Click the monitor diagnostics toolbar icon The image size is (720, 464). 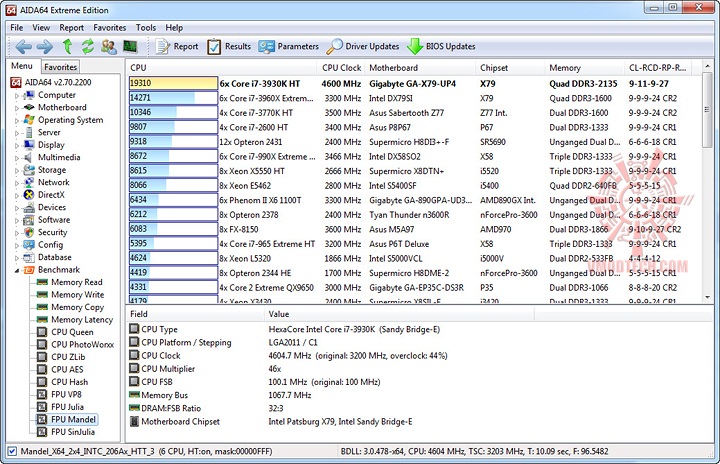pyautogui.click(x=130, y=46)
